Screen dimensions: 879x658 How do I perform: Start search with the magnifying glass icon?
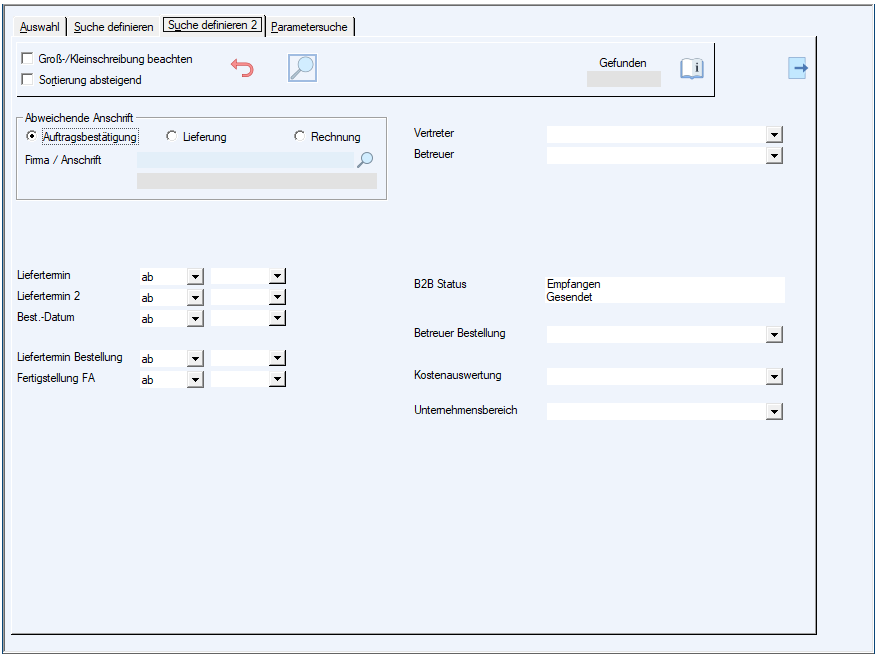click(x=302, y=68)
